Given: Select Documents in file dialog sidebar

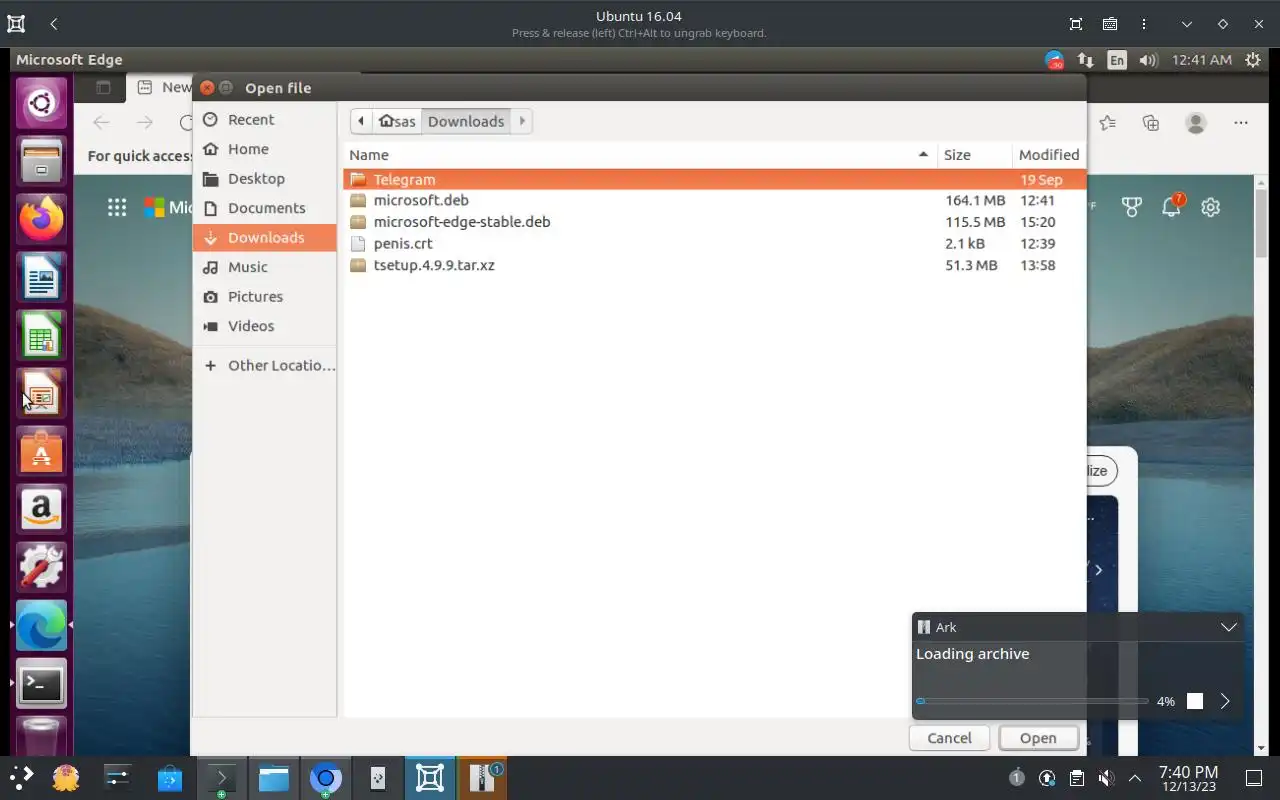Looking at the screenshot, I should [264, 208].
